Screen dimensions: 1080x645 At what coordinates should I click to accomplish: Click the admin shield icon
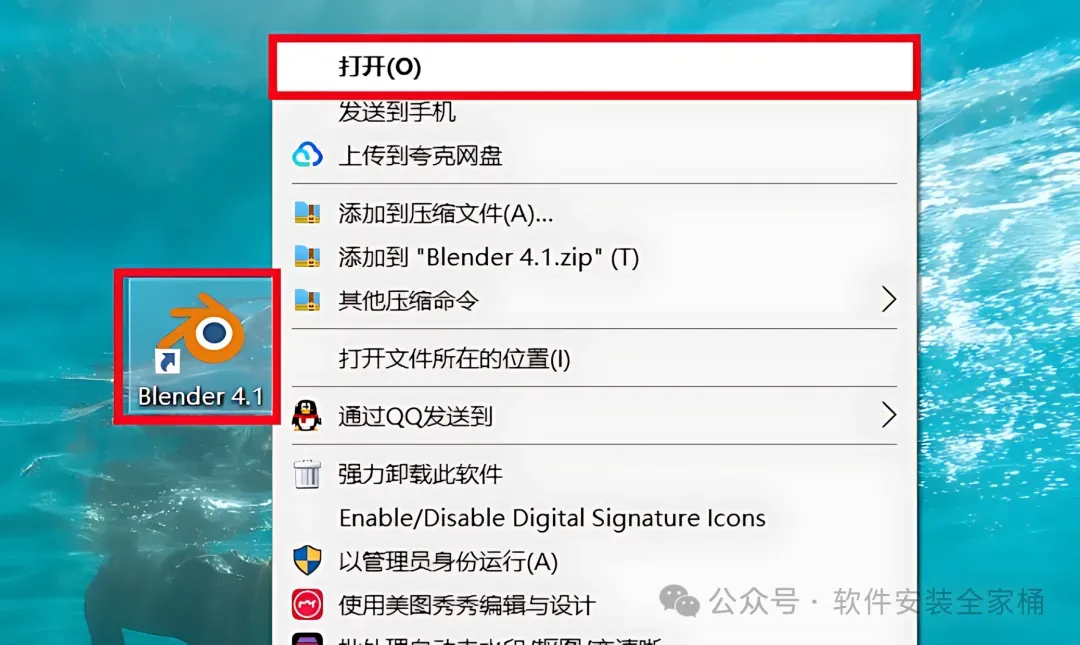[307, 560]
